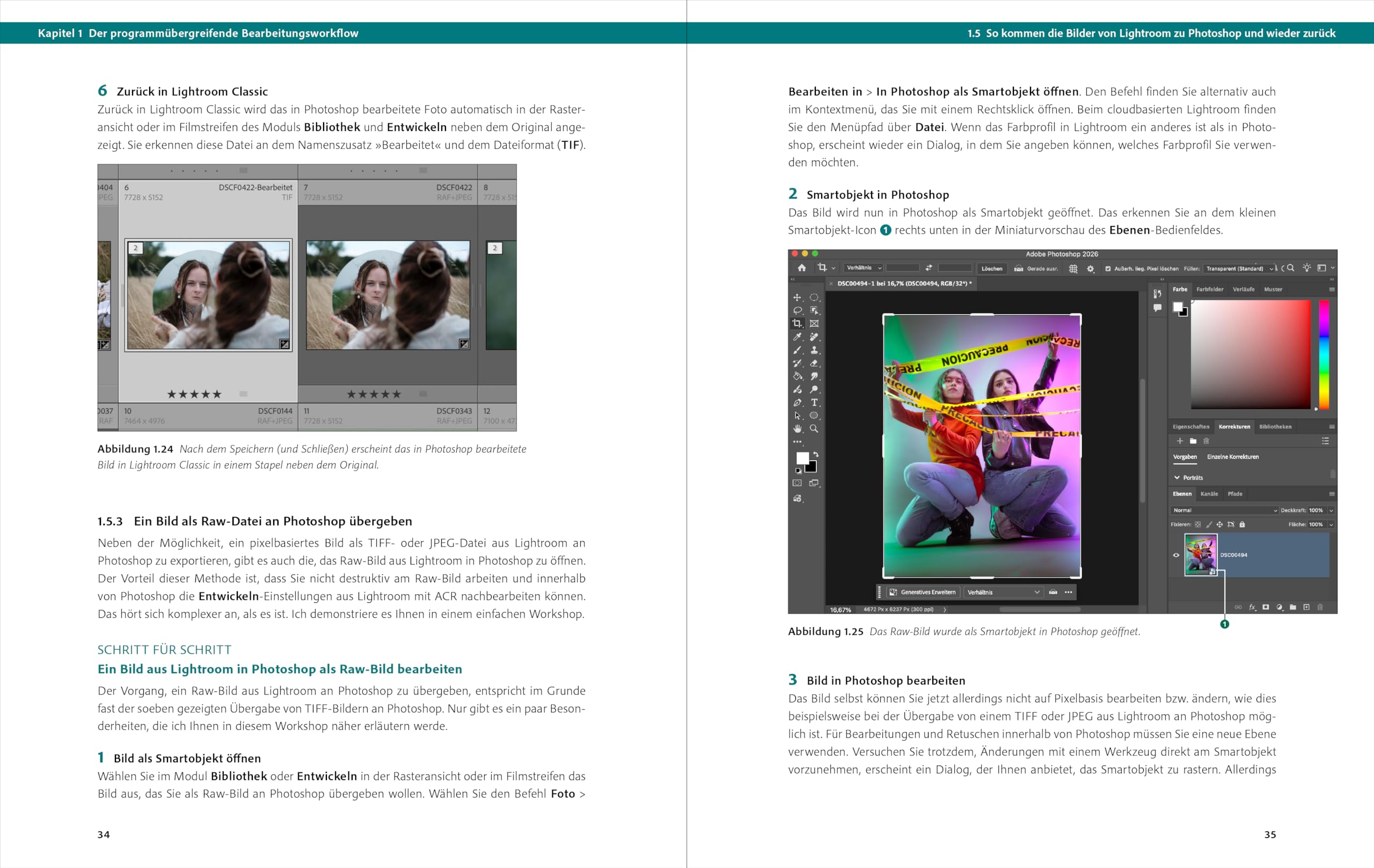The height and width of the screenshot is (868, 1374).
Task: Collapse the Porträts presets group
Action: [1176, 478]
